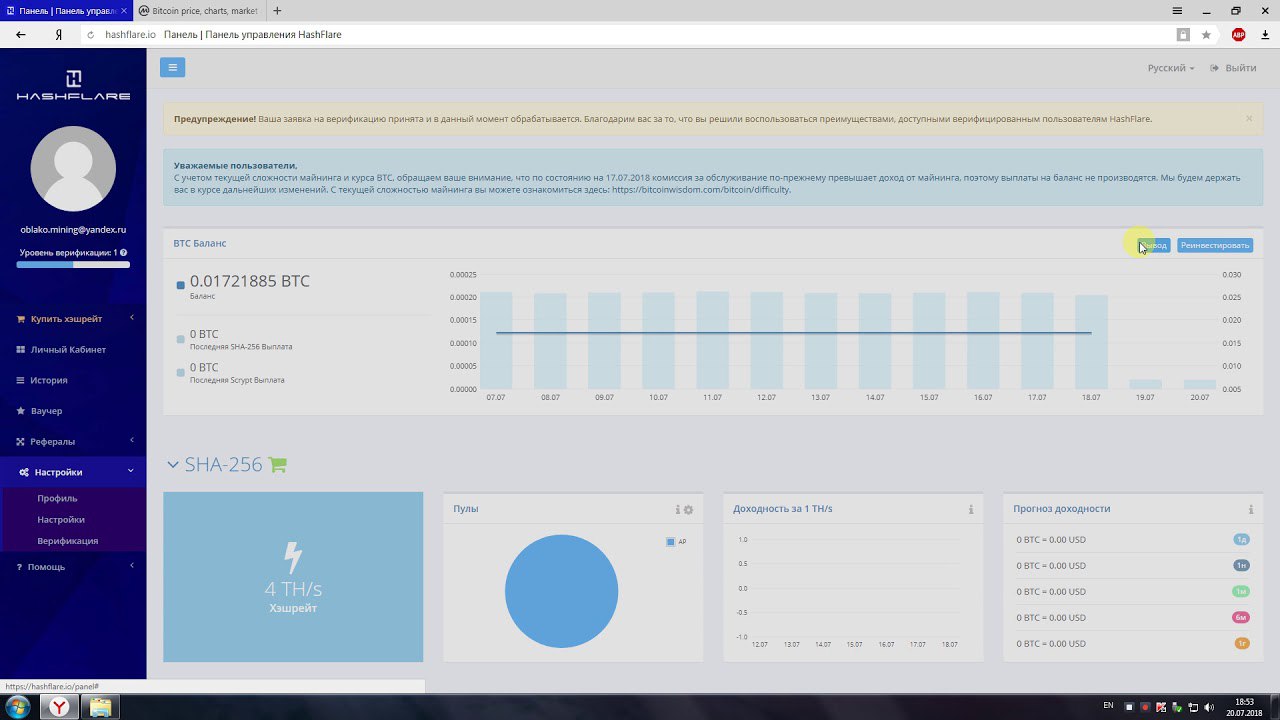Image resolution: width=1280 pixels, height=720 pixels.
Task: Click verification level help question icon
Action: tap(123, 252)
